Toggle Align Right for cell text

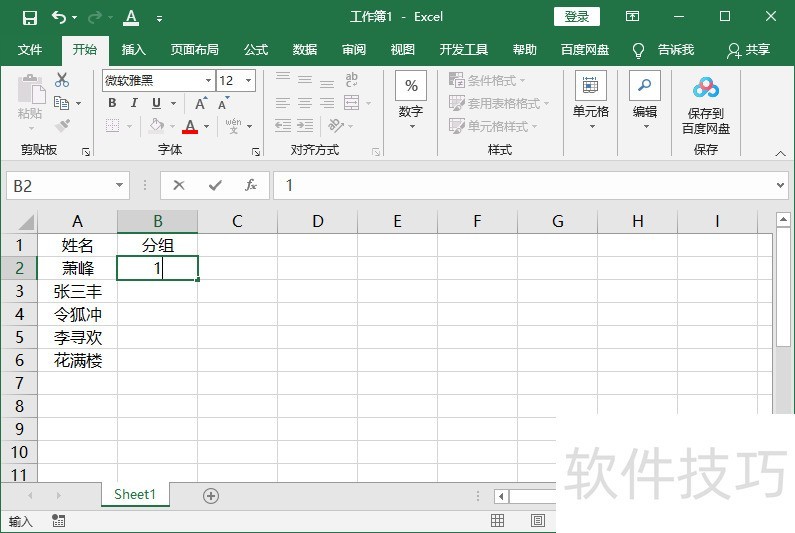(x=327, y=103)
